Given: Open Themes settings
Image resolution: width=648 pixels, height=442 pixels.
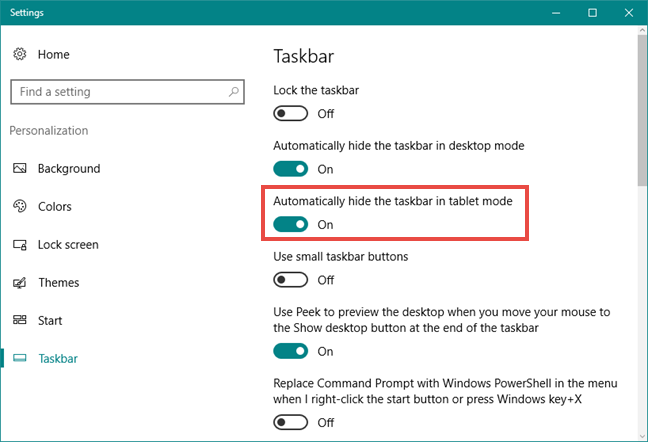Looking at the screenshot, I should (59, 283).
